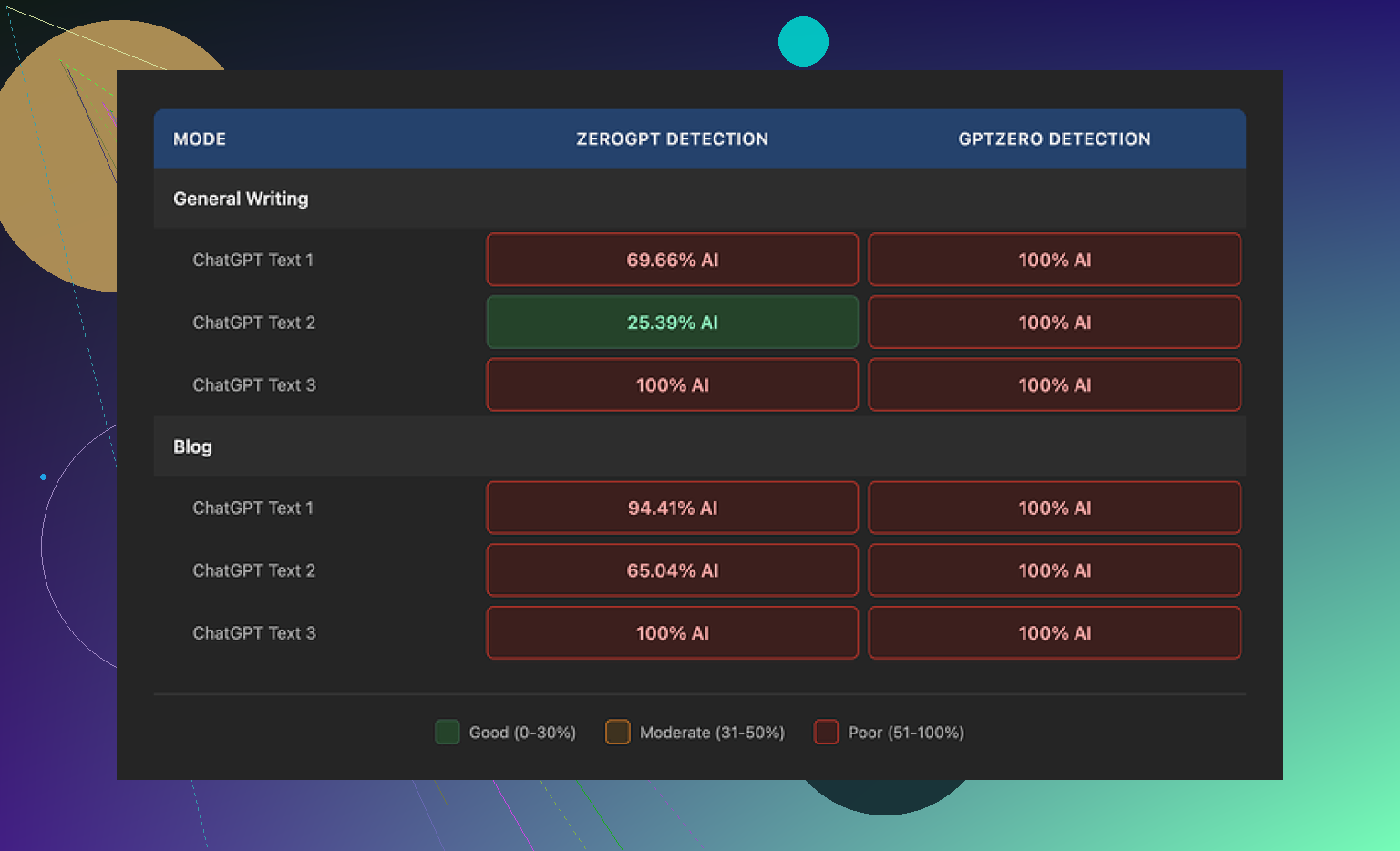
Task: Click the red Poor legend swatch
Action: click(826, 732)
